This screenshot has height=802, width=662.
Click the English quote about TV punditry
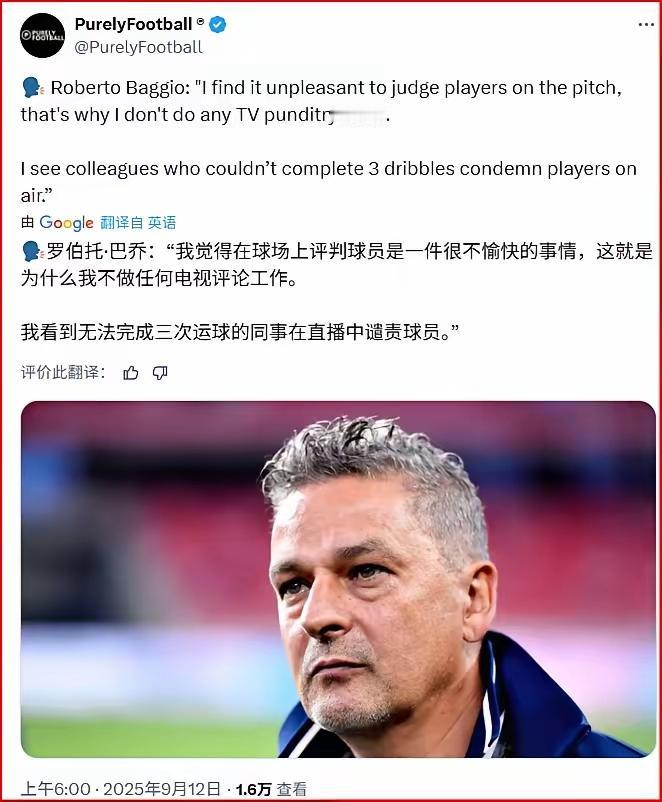tap(321, 101)
